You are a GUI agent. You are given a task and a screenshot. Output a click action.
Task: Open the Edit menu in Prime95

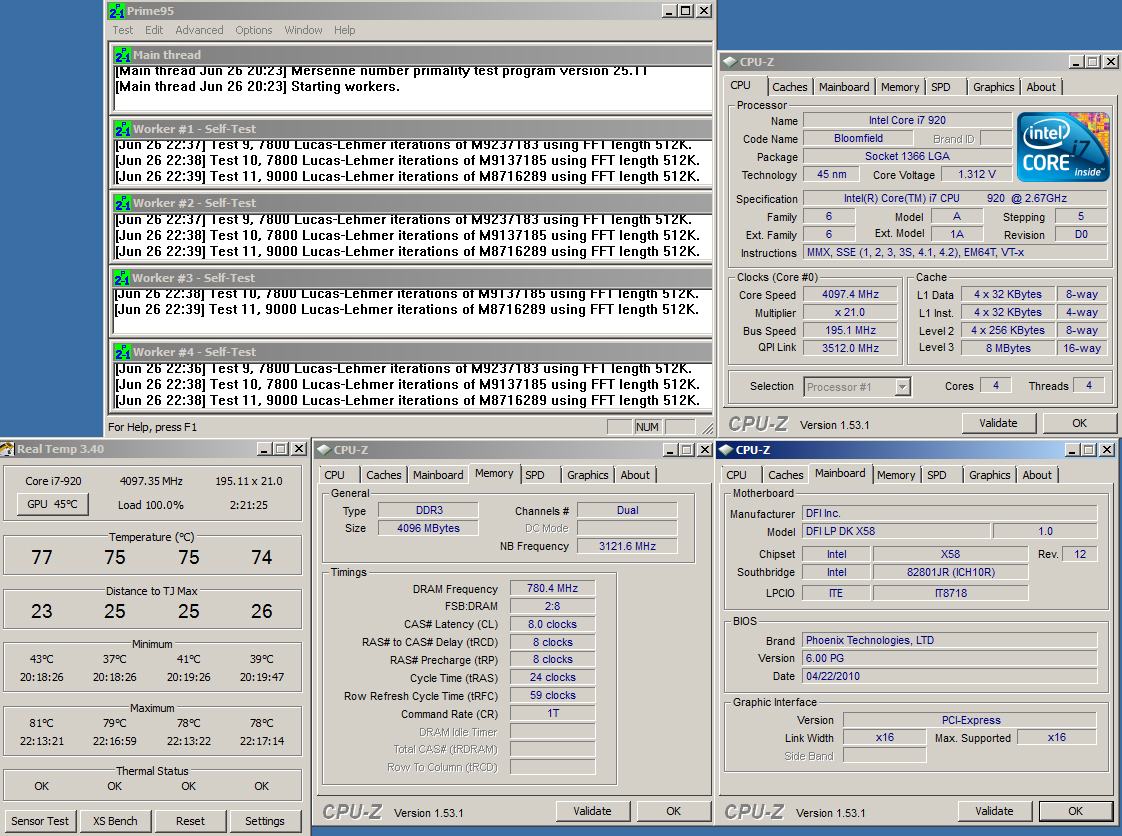(x=154, y=30)
